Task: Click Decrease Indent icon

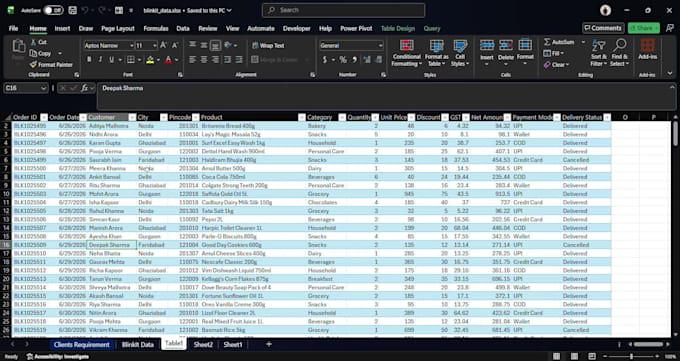Action: click(227, 59)
